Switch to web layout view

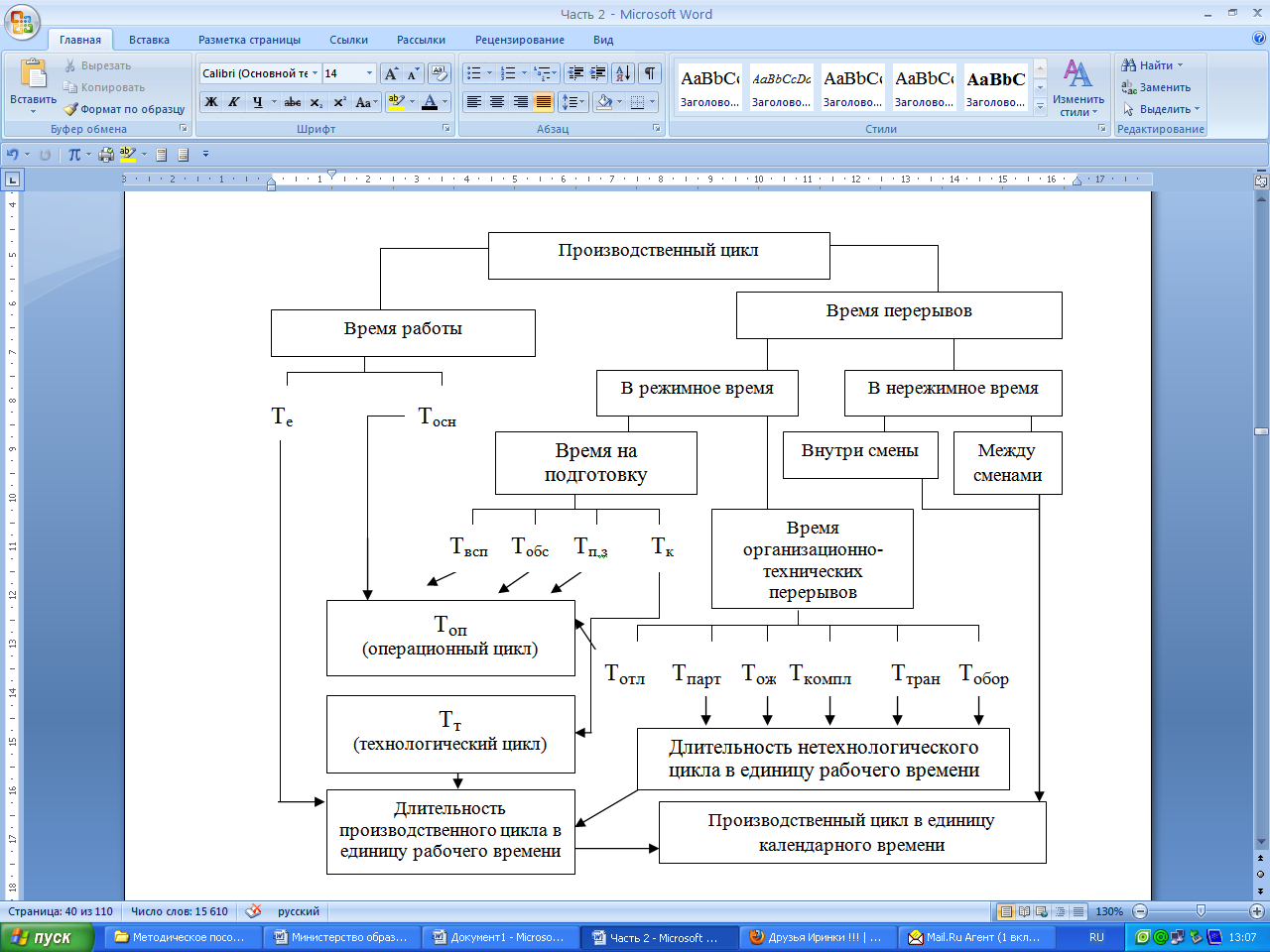[1041, 911]
